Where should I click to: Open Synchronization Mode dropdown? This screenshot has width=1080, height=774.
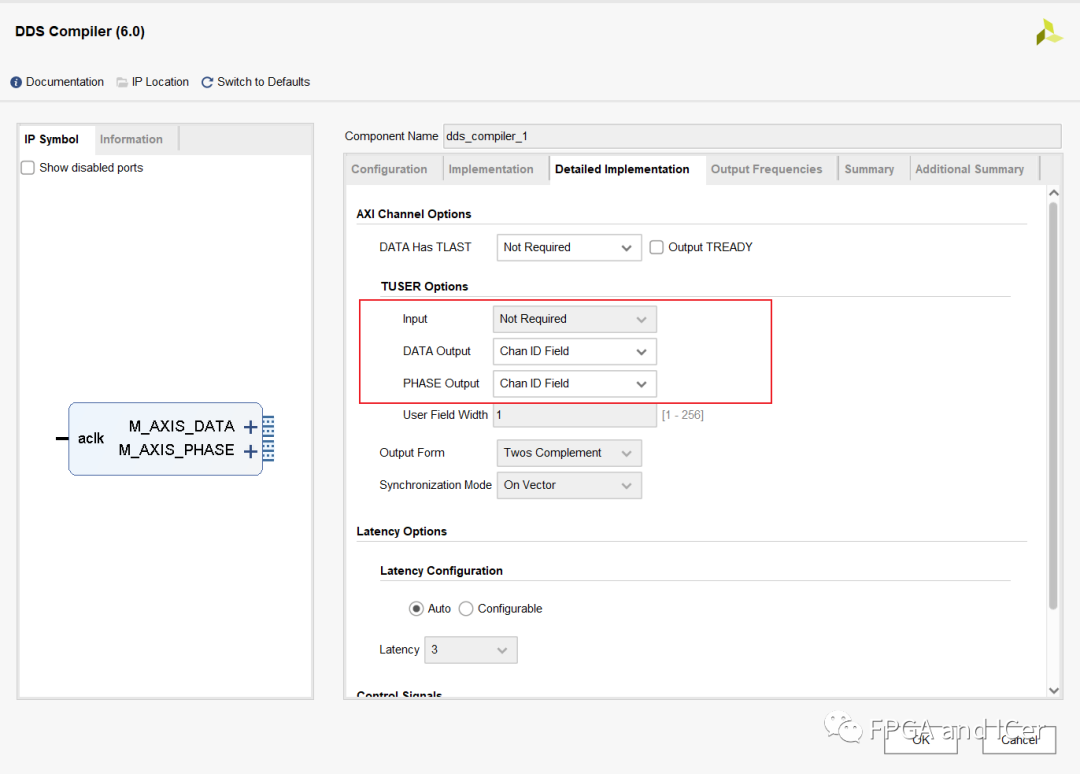pyautogui.click(x=569, y=485)
